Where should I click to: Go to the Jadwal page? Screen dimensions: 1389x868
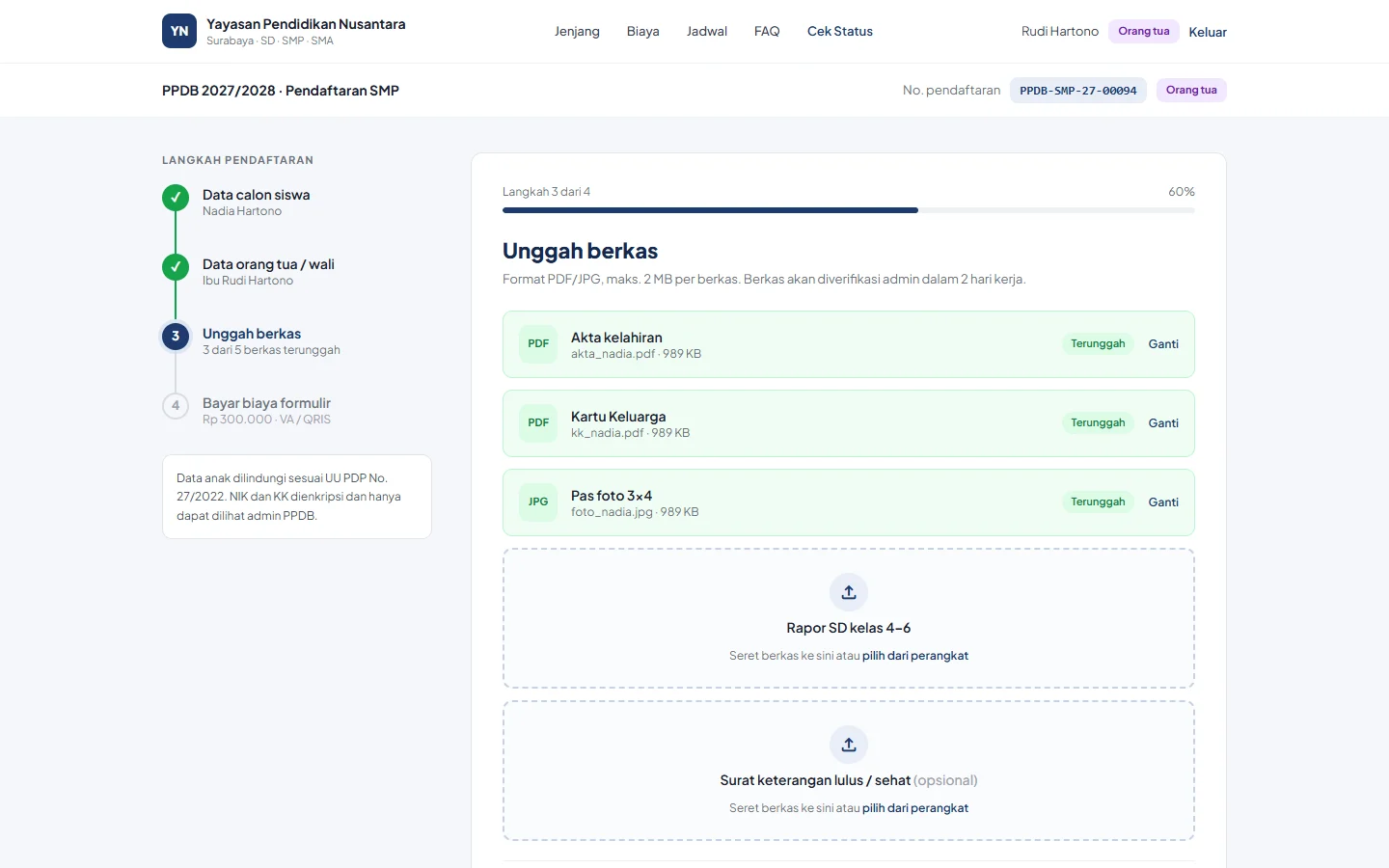coord(707,32)
